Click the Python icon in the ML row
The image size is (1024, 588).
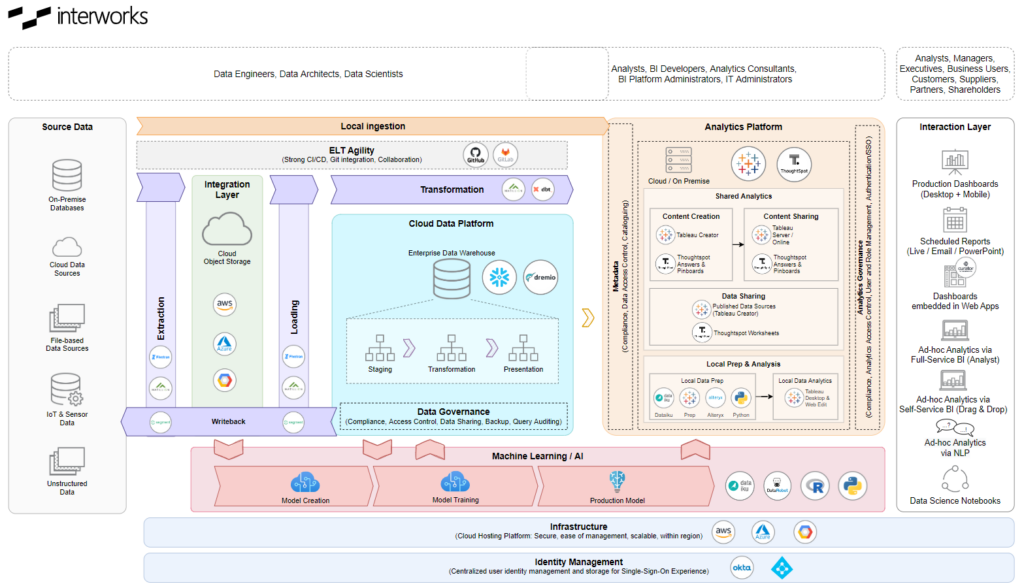854,486
